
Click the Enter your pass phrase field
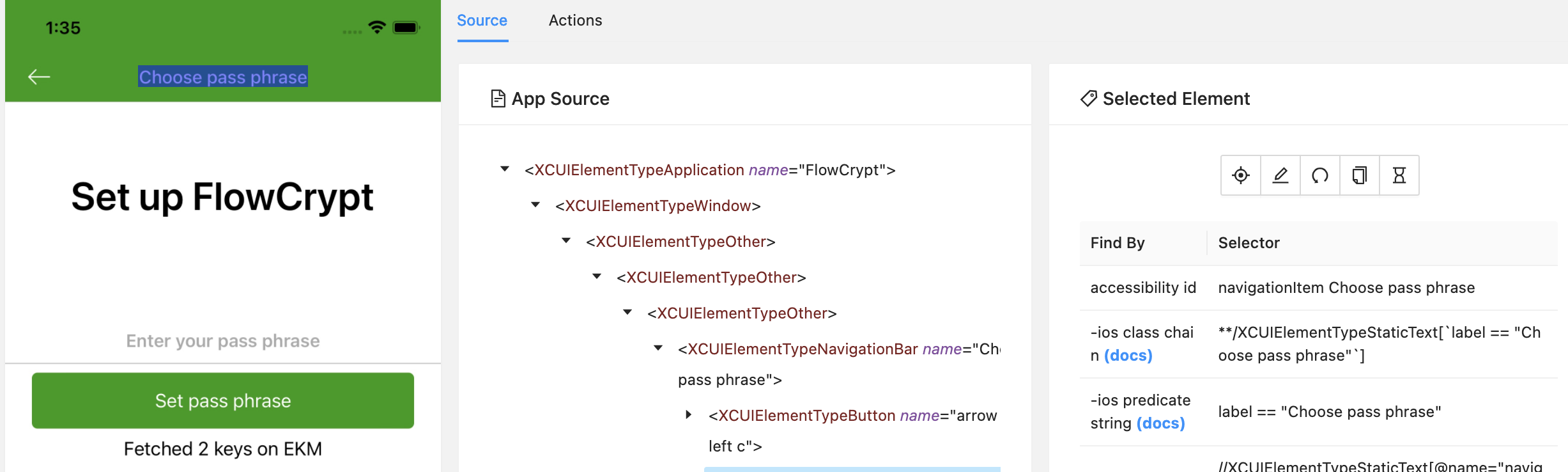pyautogui.click(x=222, y=341)
